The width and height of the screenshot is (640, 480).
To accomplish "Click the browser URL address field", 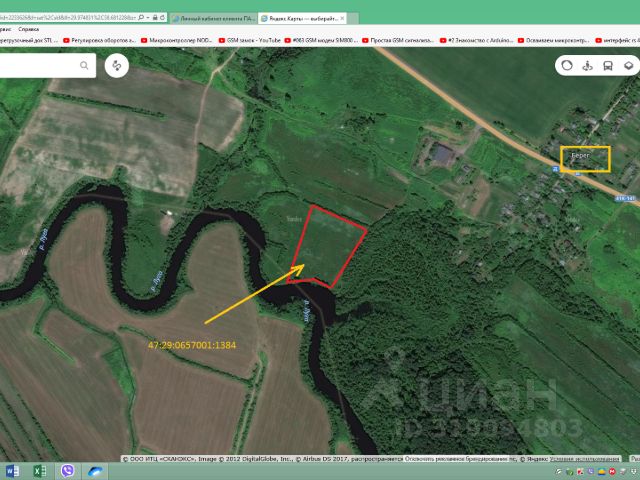I will [x=68, y=18].
